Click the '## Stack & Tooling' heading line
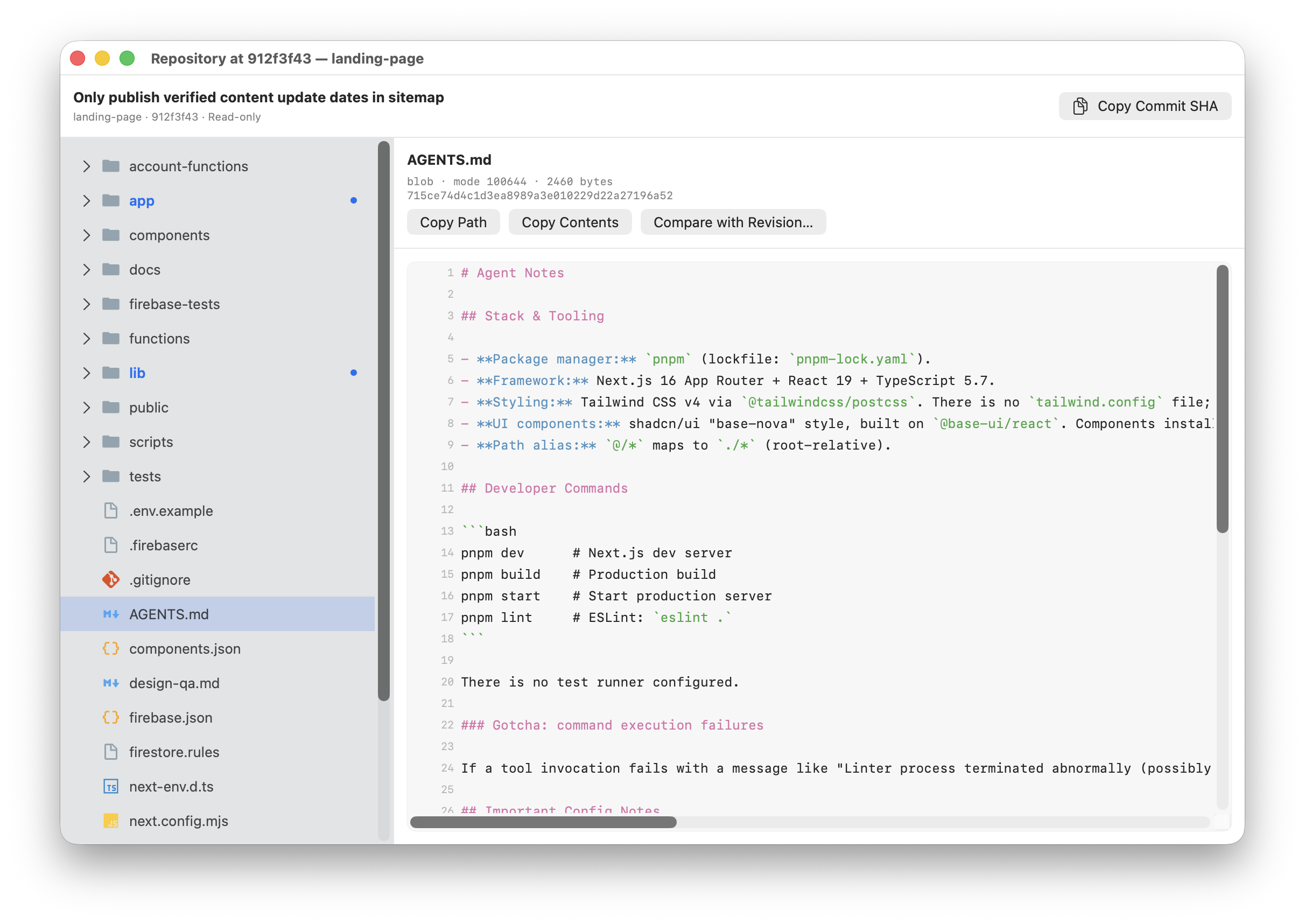 532,316
